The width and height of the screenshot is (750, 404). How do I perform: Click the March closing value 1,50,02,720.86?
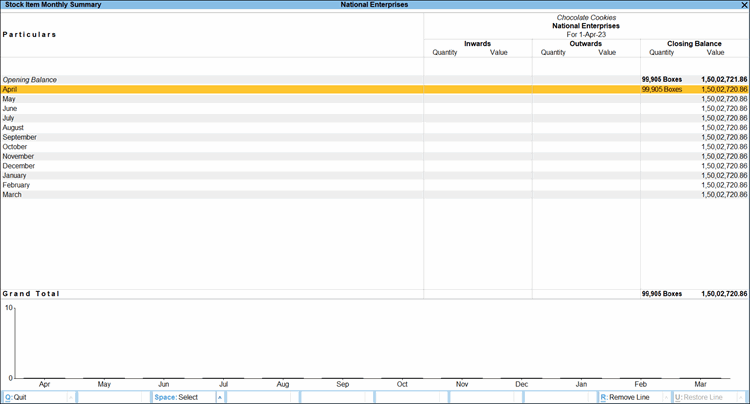(x=724, y=195)
